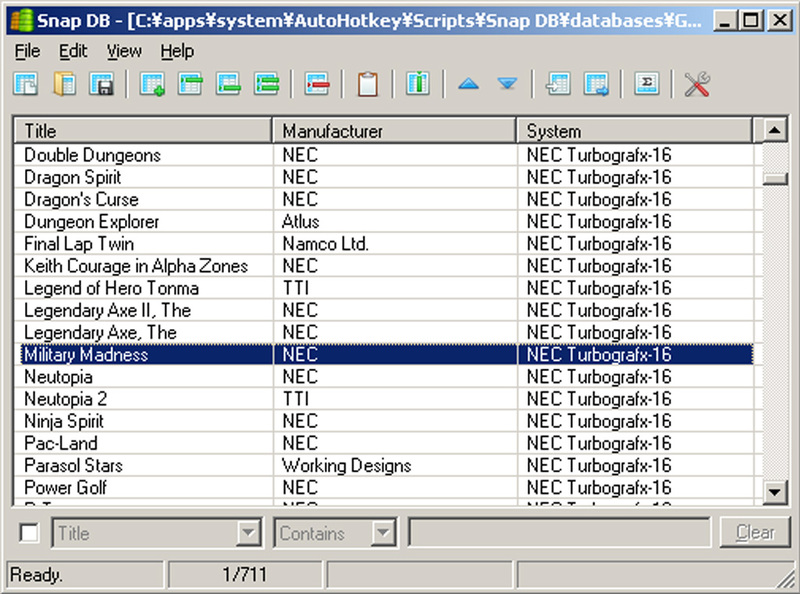The height and width of the screenshot is (594, 800).
Task: Click the clipboard paste icon
Action: click(x=368, y=84)
